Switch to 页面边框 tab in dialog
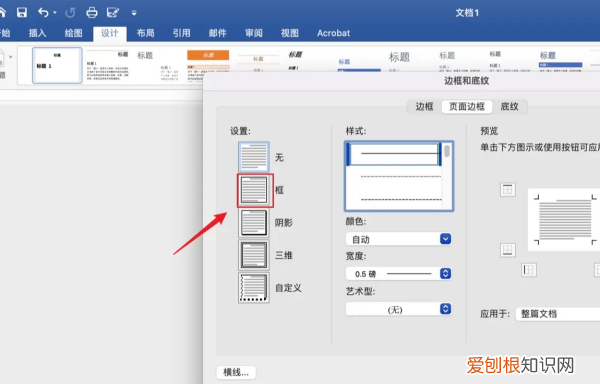600x384 pixels. coord(467,106)
